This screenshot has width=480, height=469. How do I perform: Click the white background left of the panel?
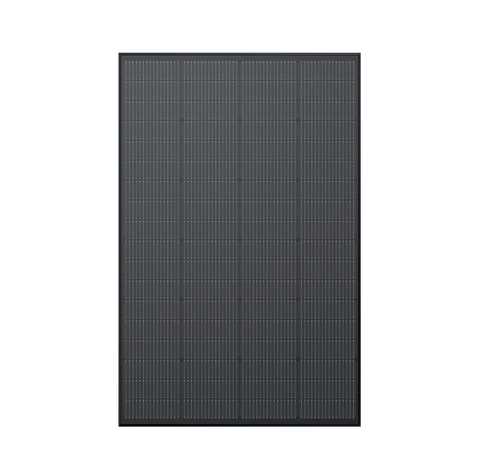point(59,239)
